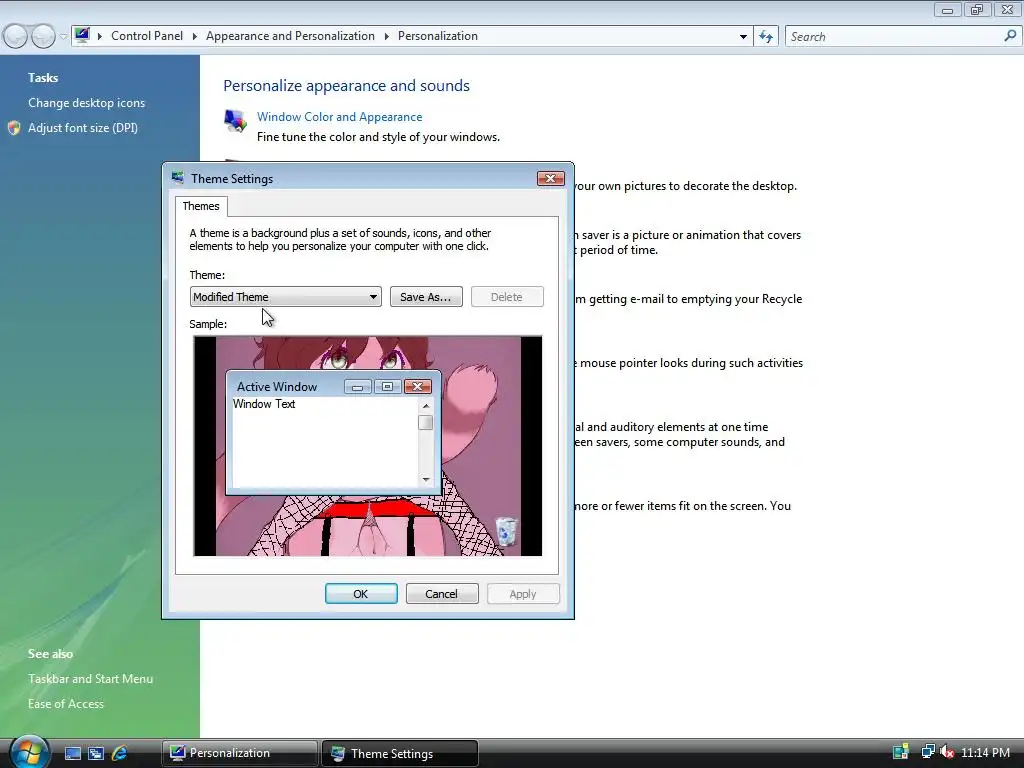Cancel the Theme Settings dialog
Viewport: 1024px width, 768px height.
[442, 594]
